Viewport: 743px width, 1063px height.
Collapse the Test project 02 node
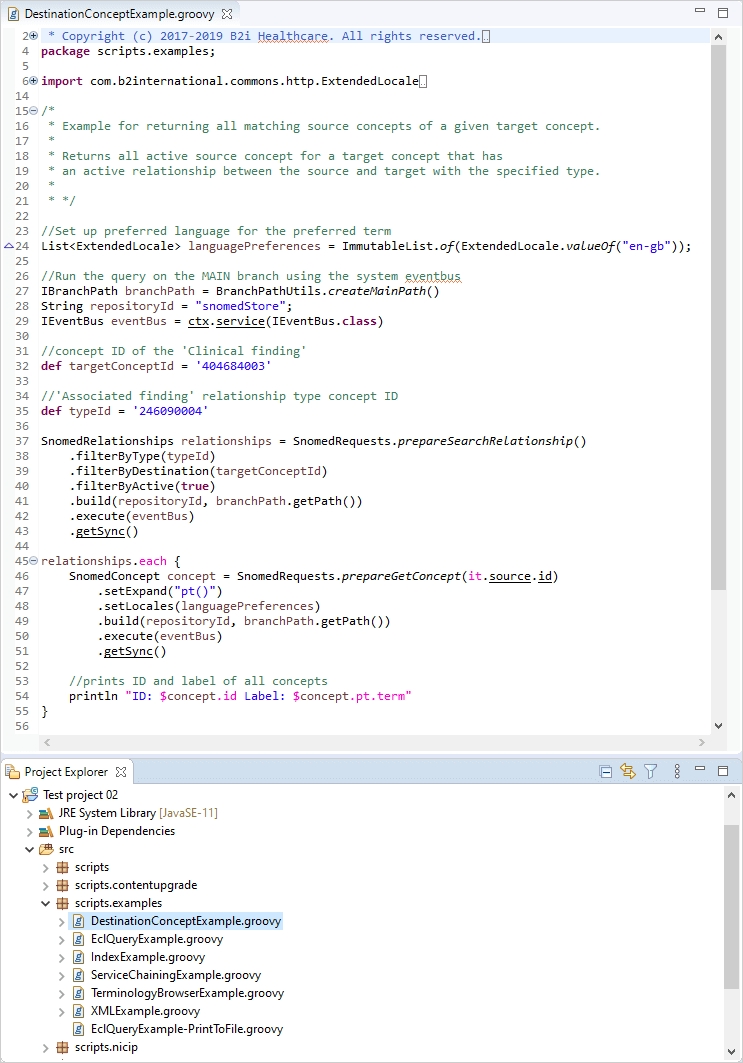[12, 795]
